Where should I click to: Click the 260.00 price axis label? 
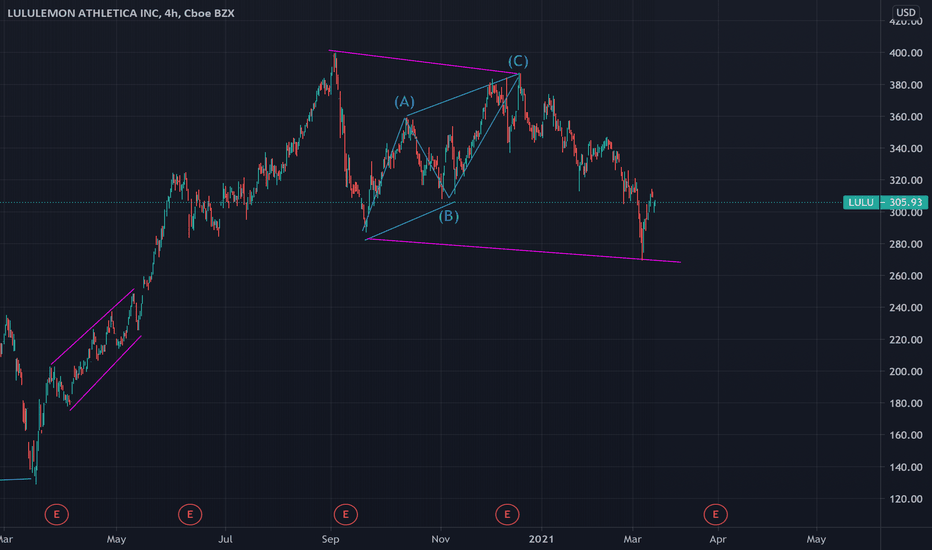coord(906,276)
